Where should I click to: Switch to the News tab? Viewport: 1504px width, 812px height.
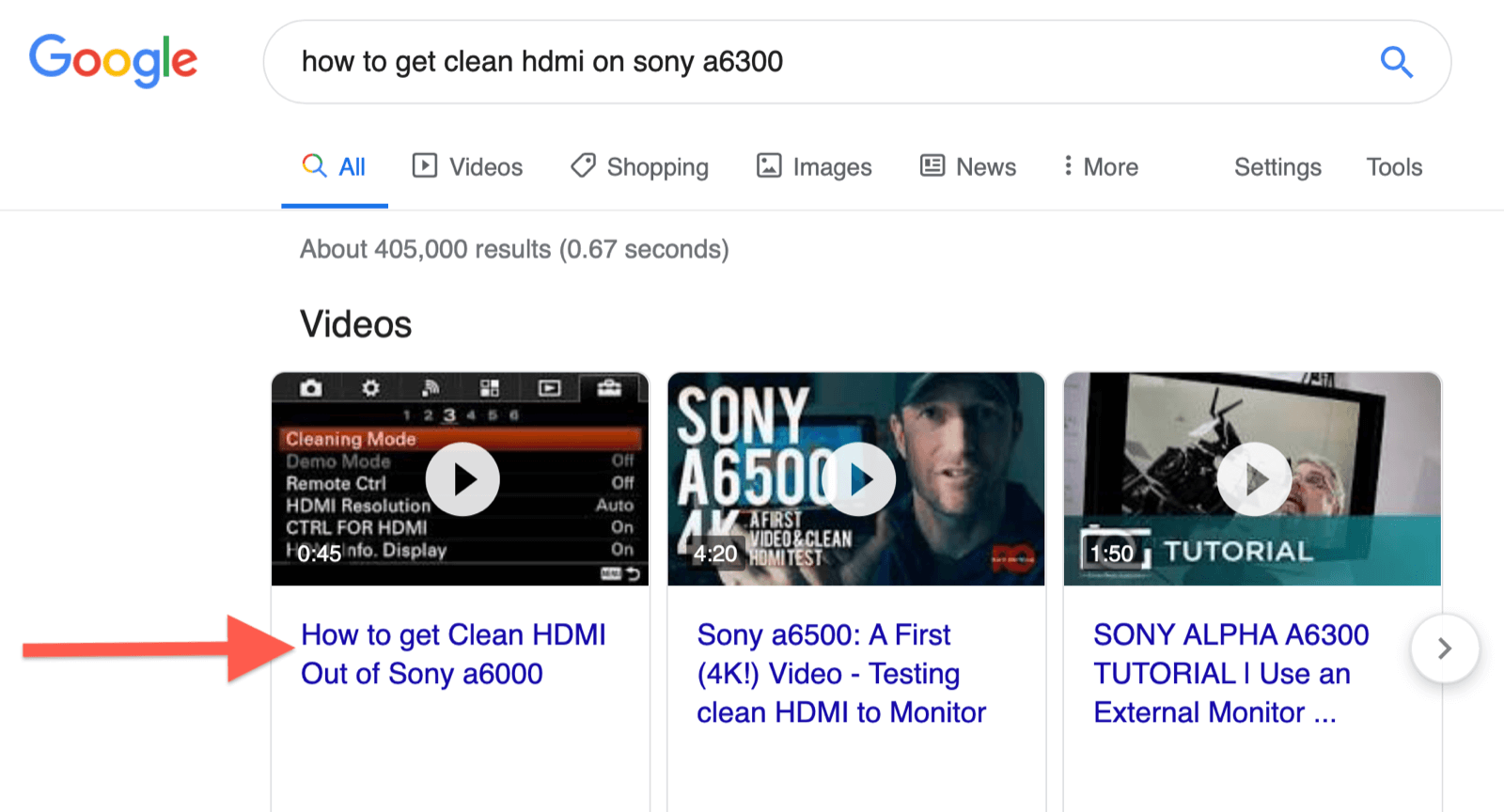point(967,166)
